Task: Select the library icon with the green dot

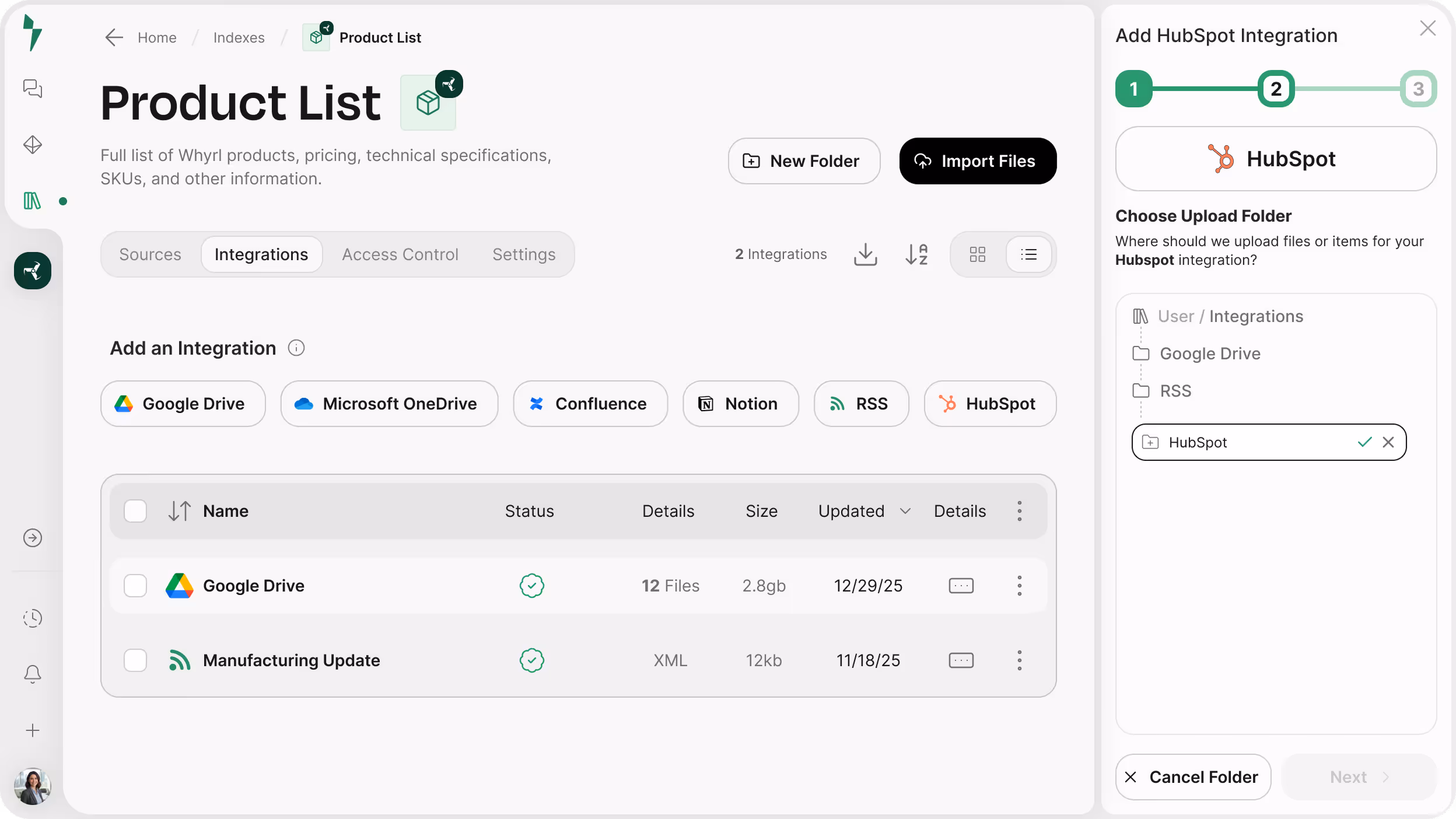Action: [33, 200]
